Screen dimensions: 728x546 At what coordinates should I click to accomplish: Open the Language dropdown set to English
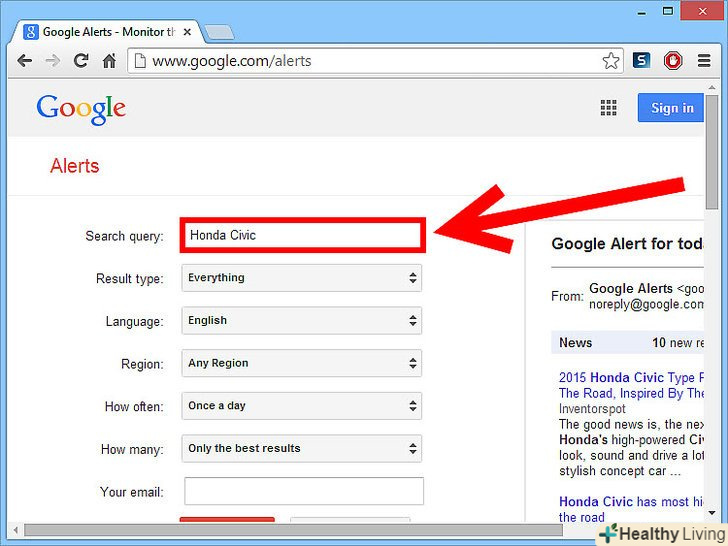(x=302, y=321)
